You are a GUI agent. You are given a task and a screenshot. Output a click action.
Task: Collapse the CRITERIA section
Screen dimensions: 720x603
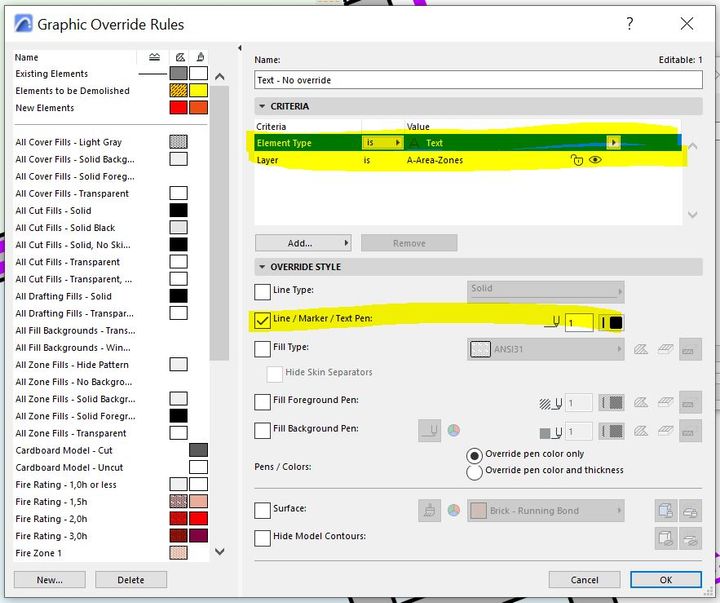click(262, 106)
